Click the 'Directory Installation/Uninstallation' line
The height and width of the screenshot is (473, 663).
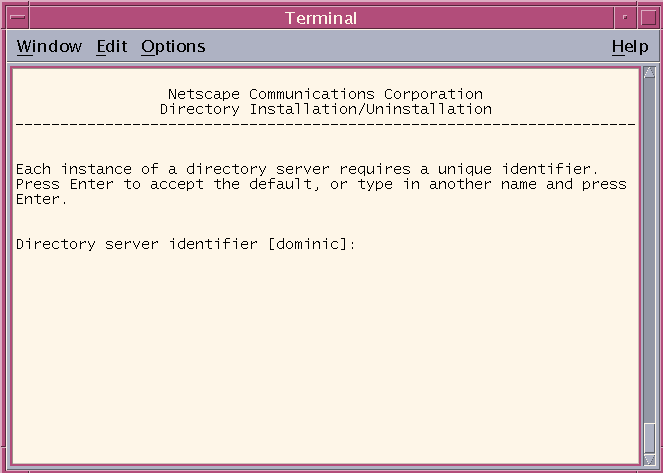tap(326, 109)
